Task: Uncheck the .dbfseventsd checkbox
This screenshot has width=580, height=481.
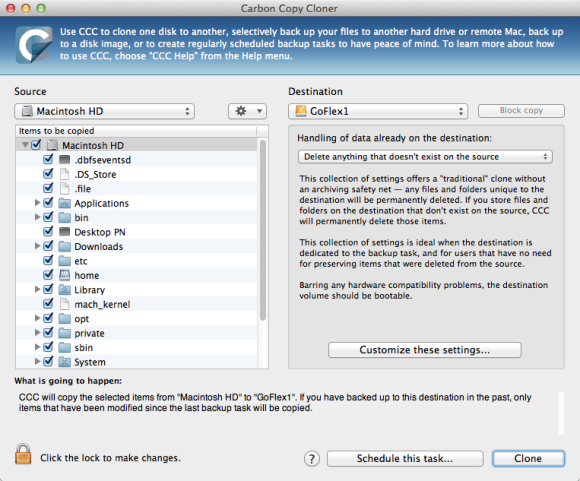Action: 48,159
